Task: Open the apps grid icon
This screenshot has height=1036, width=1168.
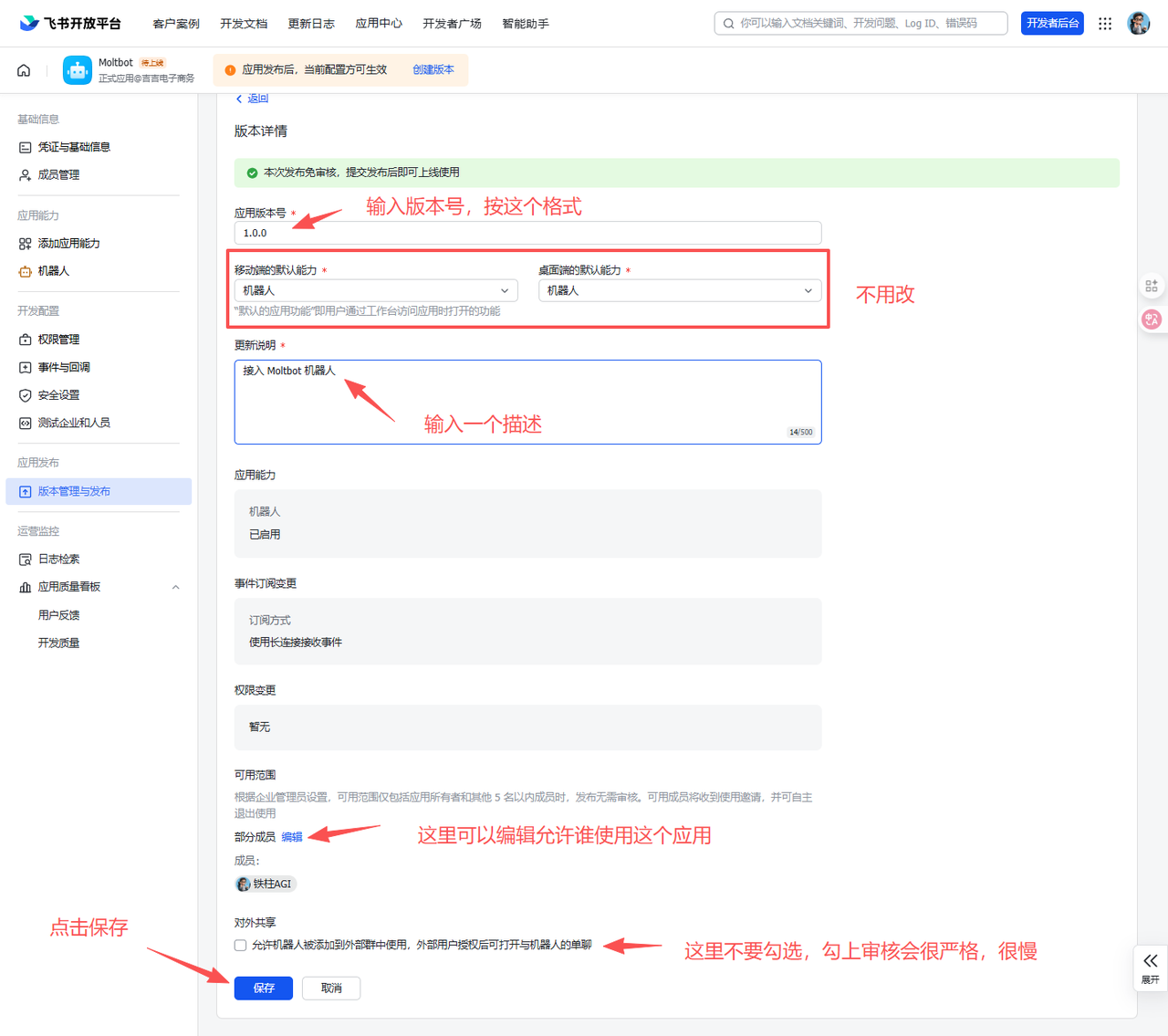Action: 1105,24
